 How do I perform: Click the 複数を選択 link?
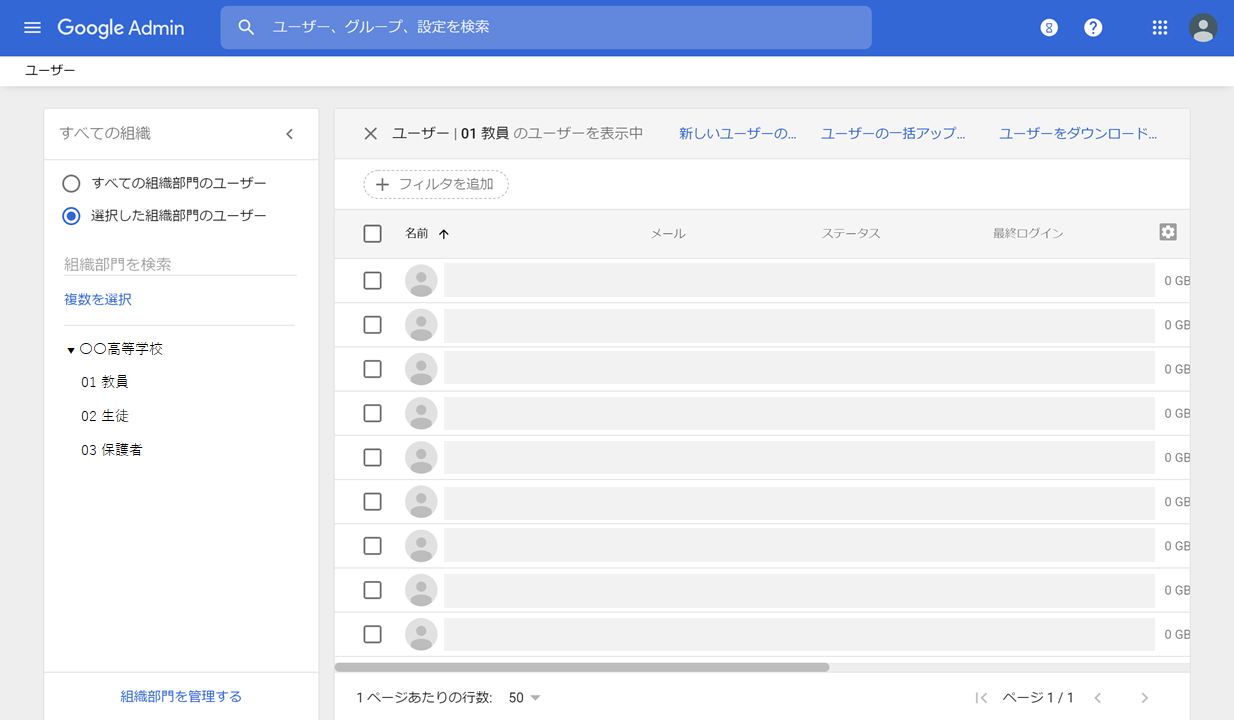coord(98,299)
